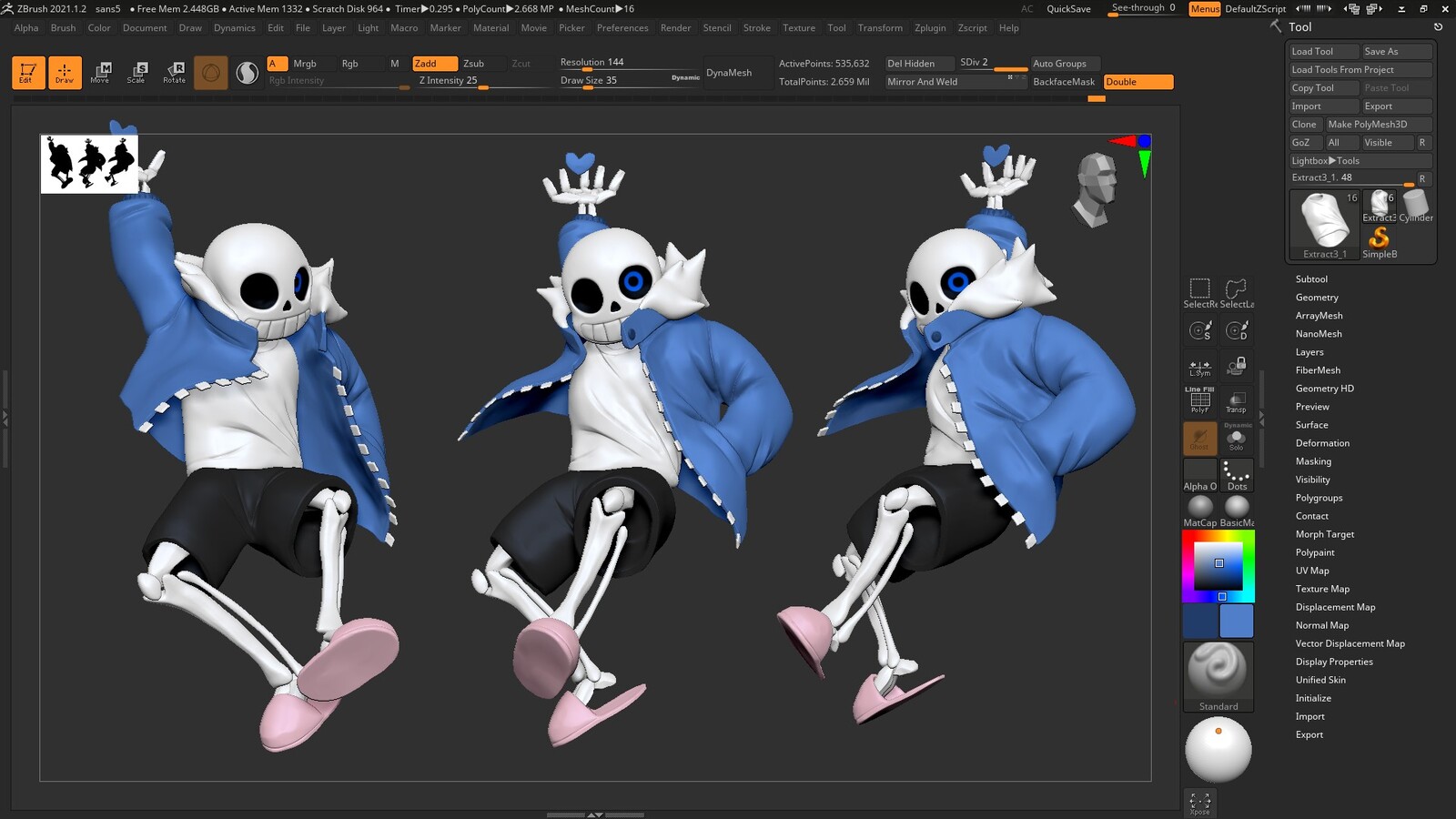The width and height of the screenshot is (1456, 819).
Task: Open the Xpose icon
Action: click(1200, 803)
